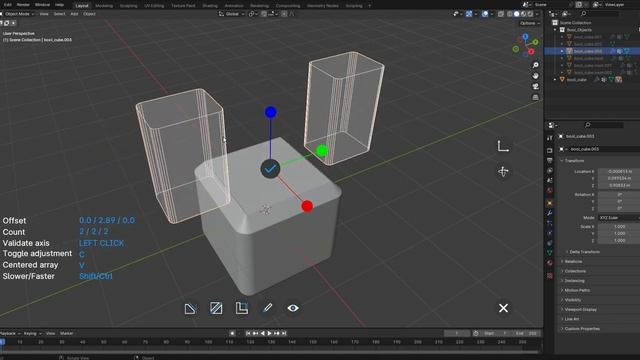
Task: Toggle proportional editing in the header
Action: coord(284,14)
